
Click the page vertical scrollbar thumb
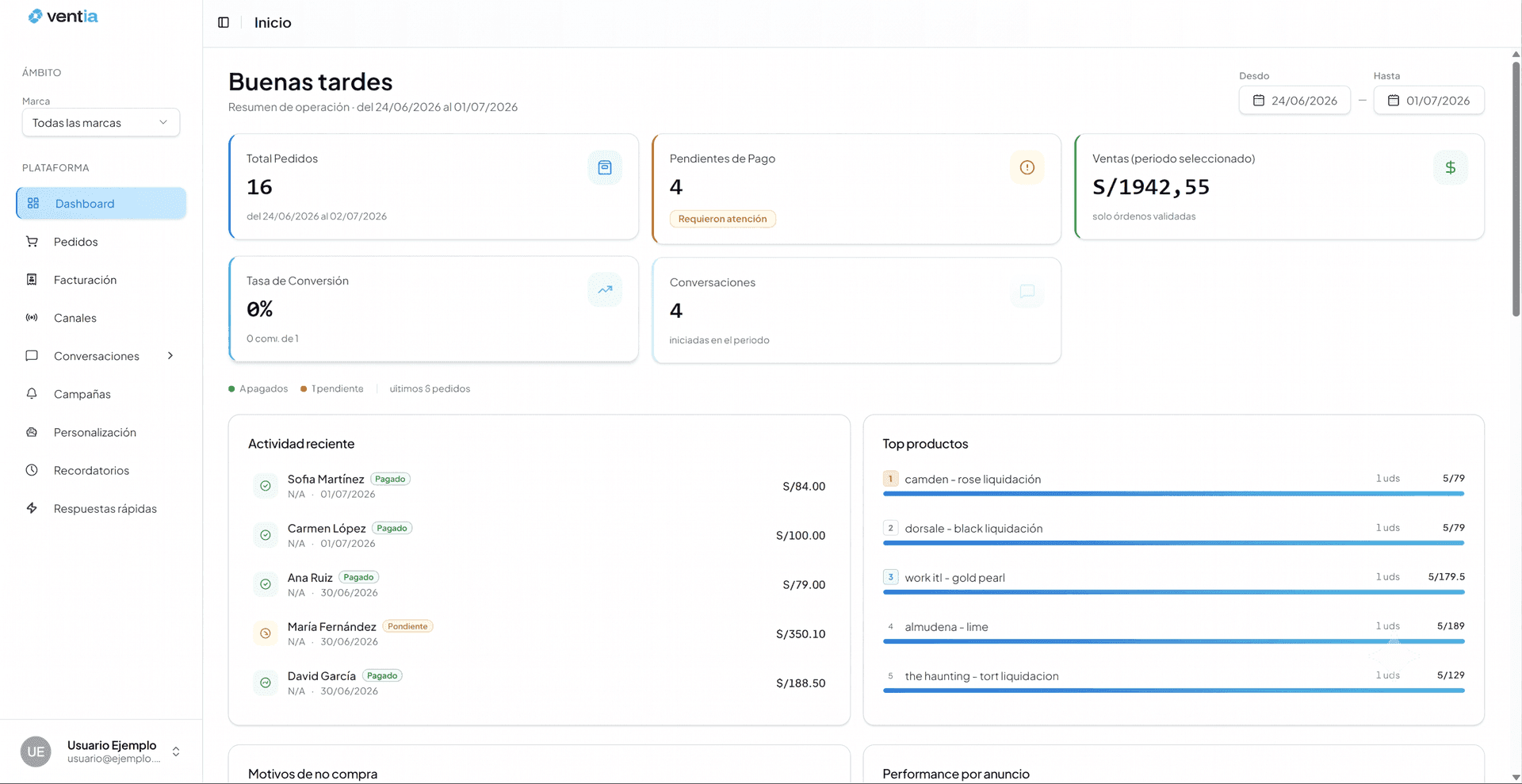click(x=1516, y=189)
